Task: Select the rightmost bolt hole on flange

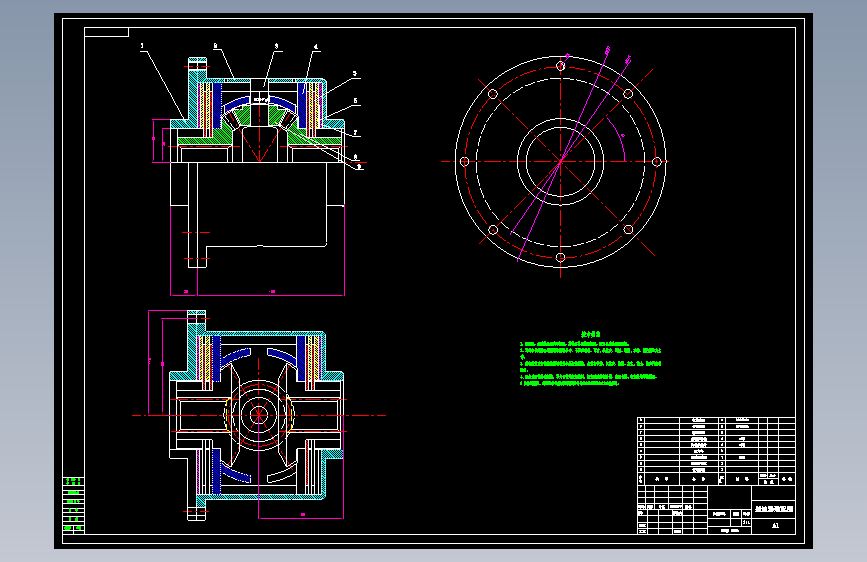Action: [x=656, y=162]
